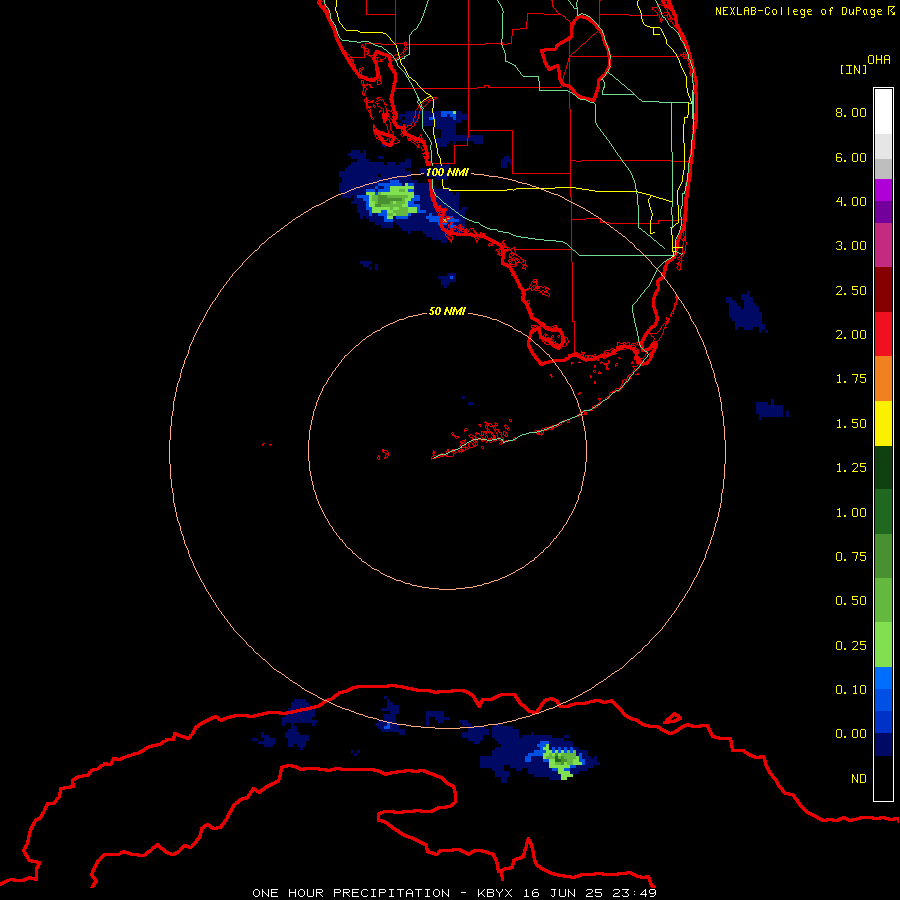Click the KBYX radar site identifier

click(x=495, y=893)
